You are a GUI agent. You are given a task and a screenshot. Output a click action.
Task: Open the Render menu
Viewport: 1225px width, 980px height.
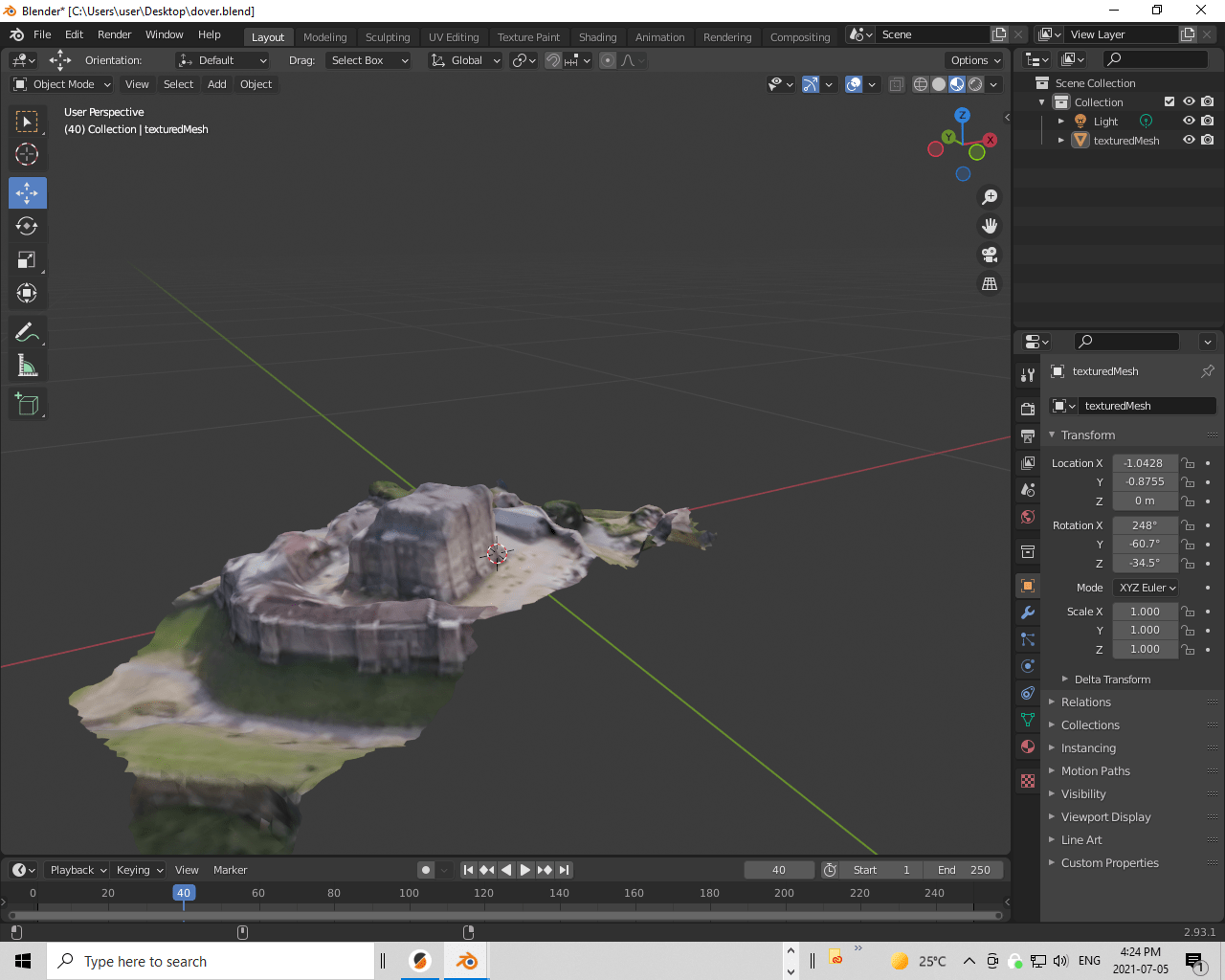click(x=114, y=34)
